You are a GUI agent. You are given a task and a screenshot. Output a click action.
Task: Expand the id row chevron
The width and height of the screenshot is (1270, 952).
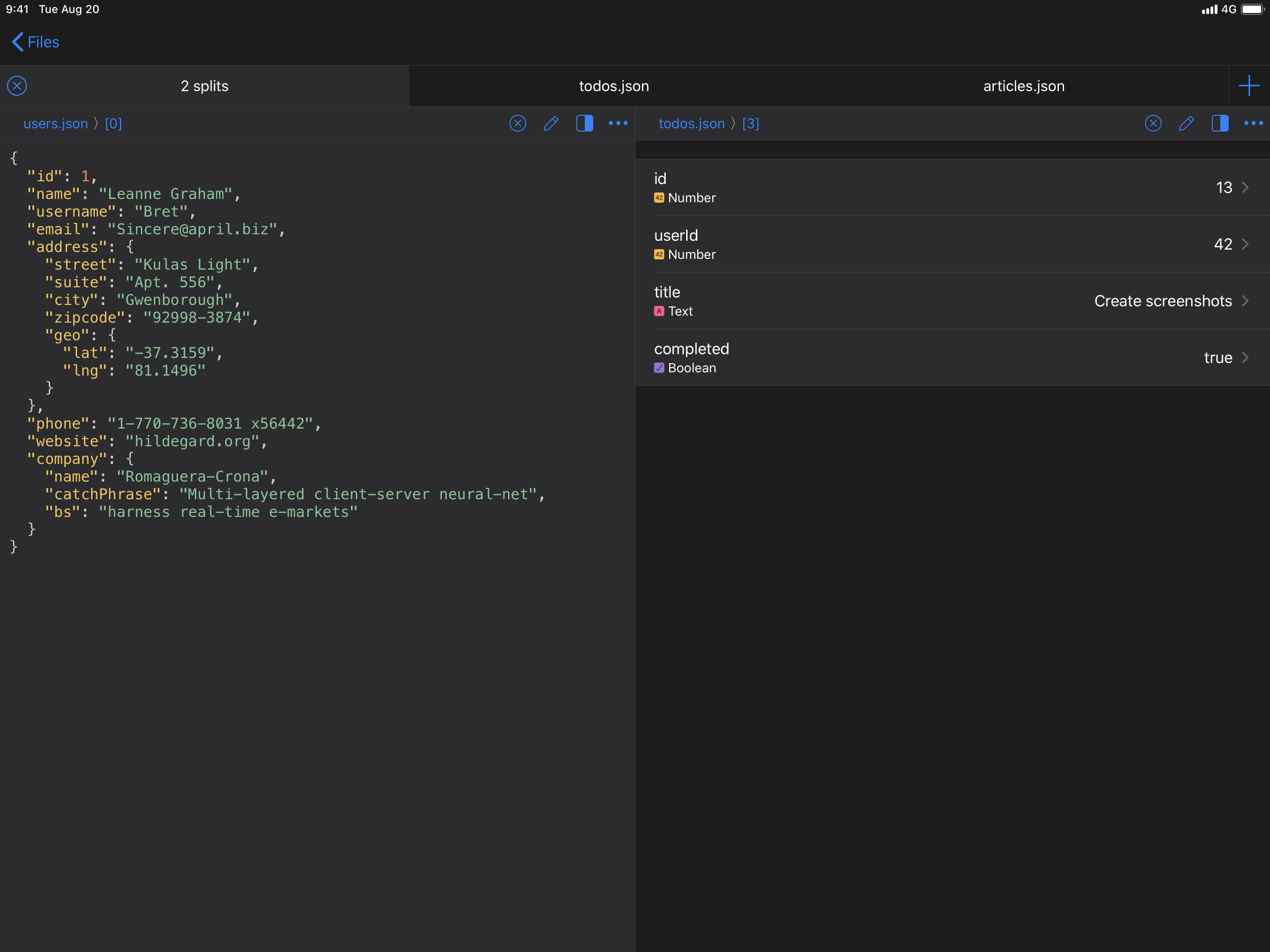[1245, 188]
